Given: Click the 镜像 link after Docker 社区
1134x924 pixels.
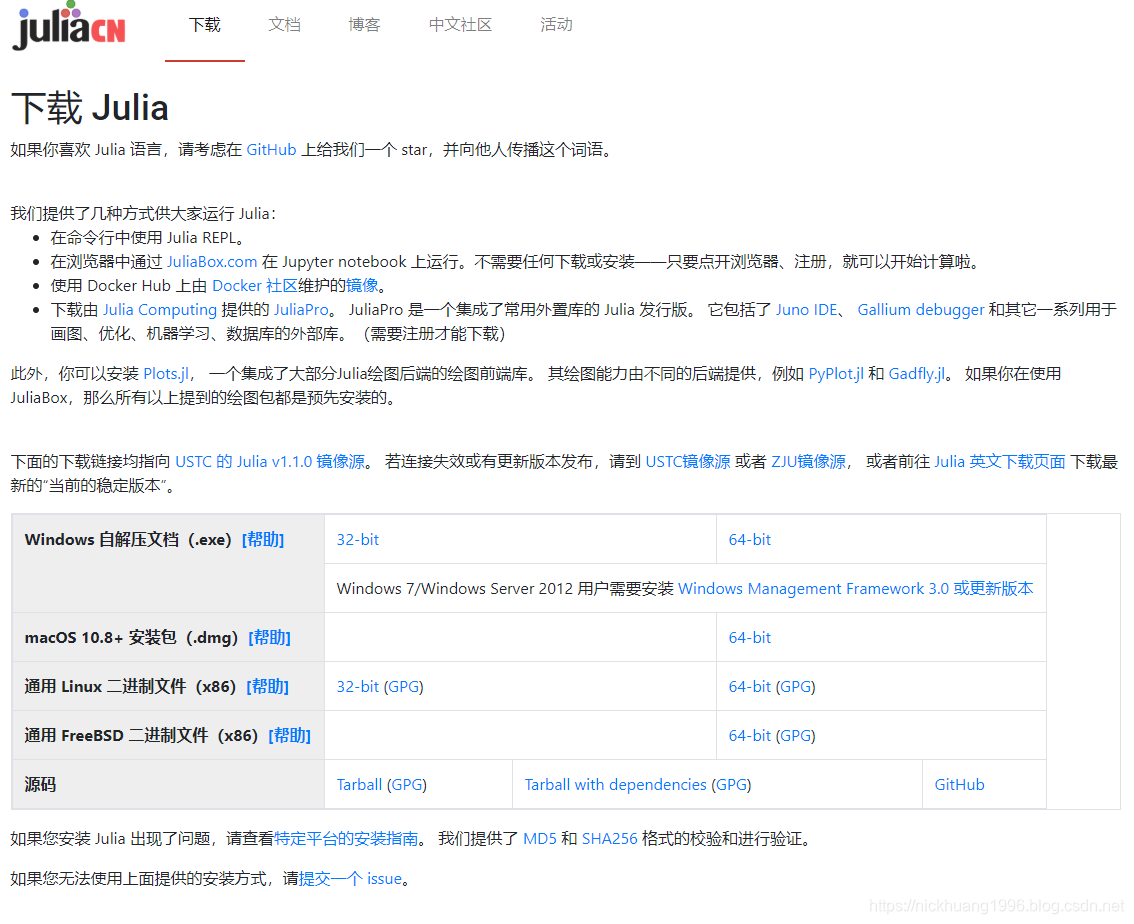Looking at the screenshot, I should [x=362, y=286].
